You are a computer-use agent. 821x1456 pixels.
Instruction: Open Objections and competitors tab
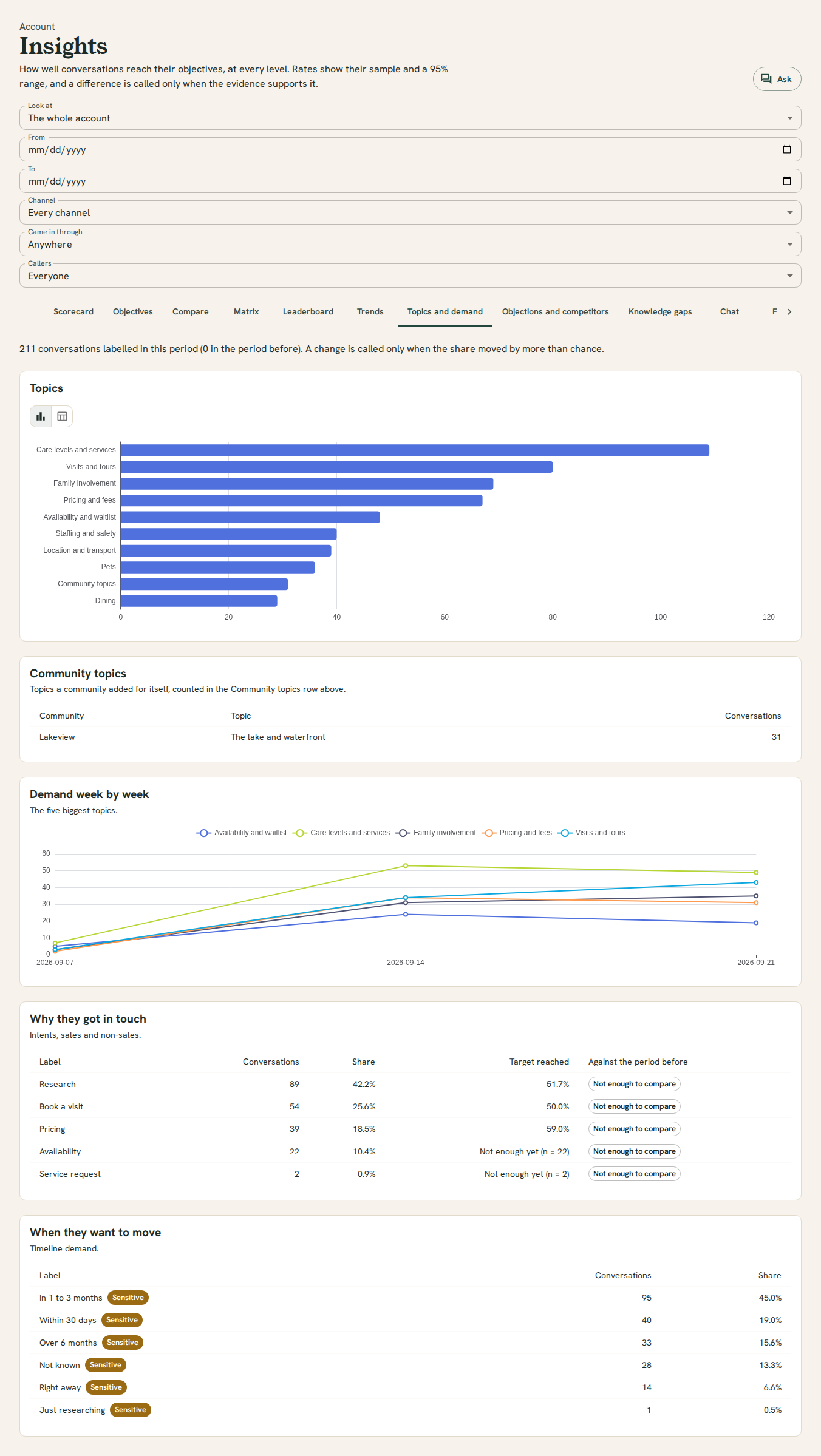pyautogui.click(x=556, y=311)
